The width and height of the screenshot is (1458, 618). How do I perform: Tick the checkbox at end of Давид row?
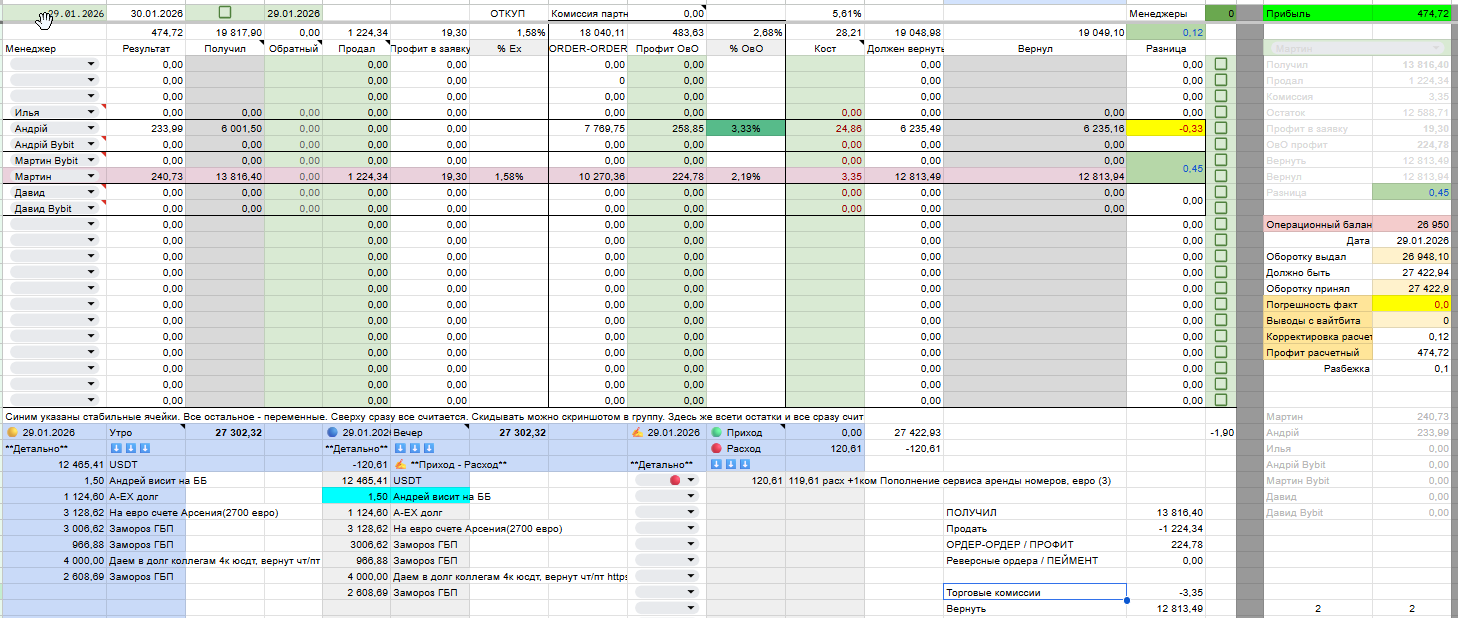pyautogui.click(x=1221, y=192)
